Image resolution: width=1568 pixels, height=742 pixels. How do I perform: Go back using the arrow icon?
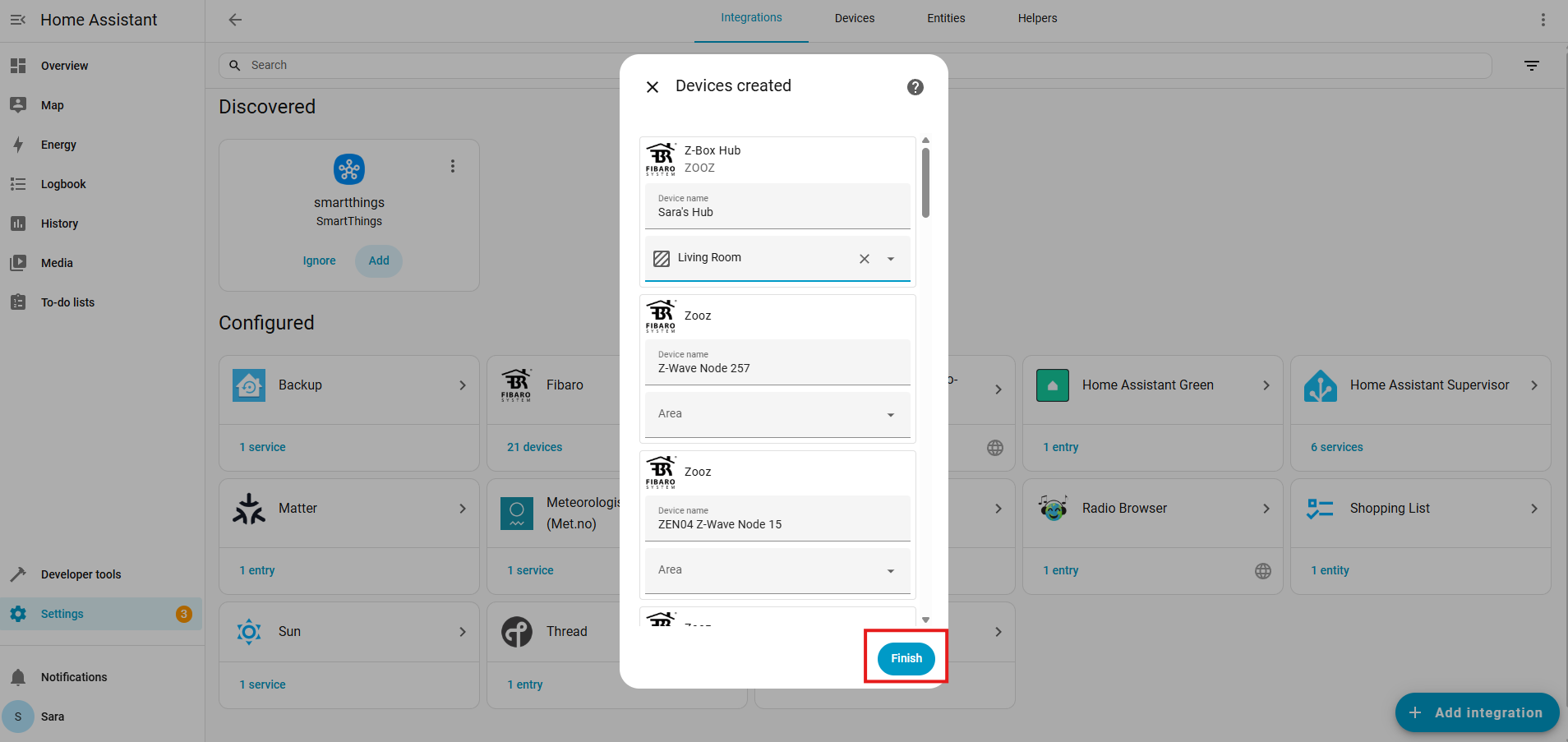pyautogui.click(x=235, y=20)
